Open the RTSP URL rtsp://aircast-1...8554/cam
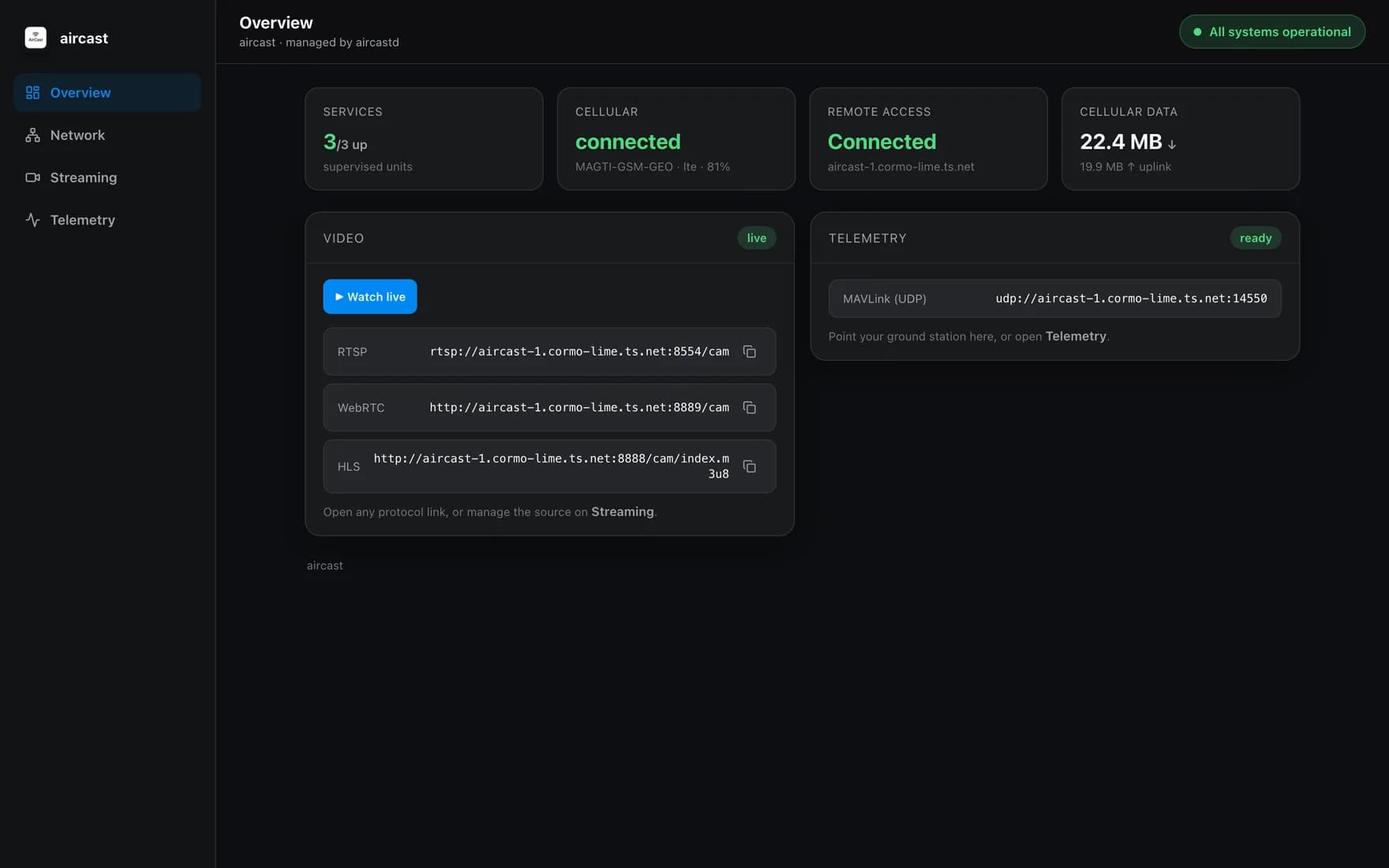The image size is (1389, 868). 579,352
